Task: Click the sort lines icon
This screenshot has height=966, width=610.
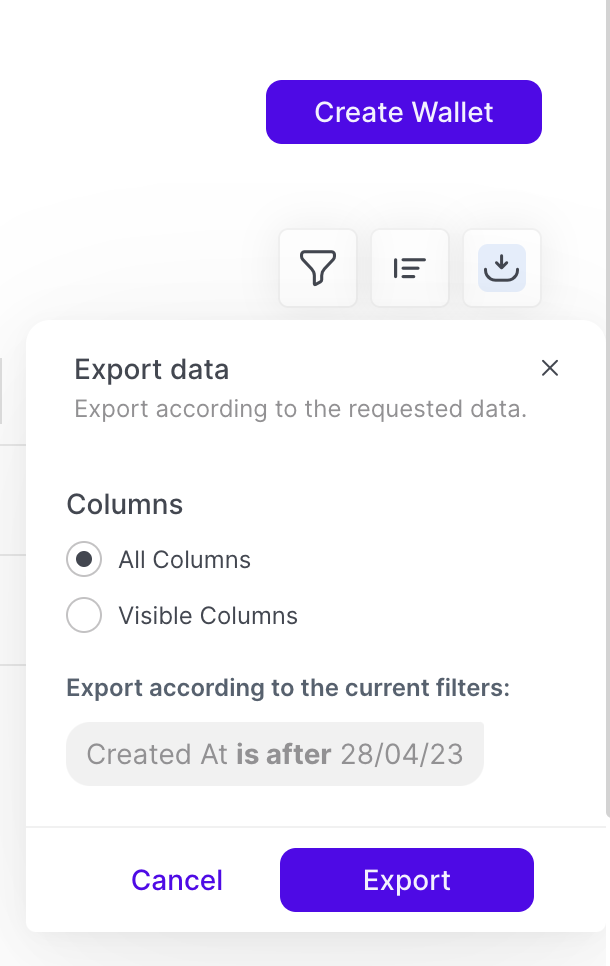Action: [409, 268]
